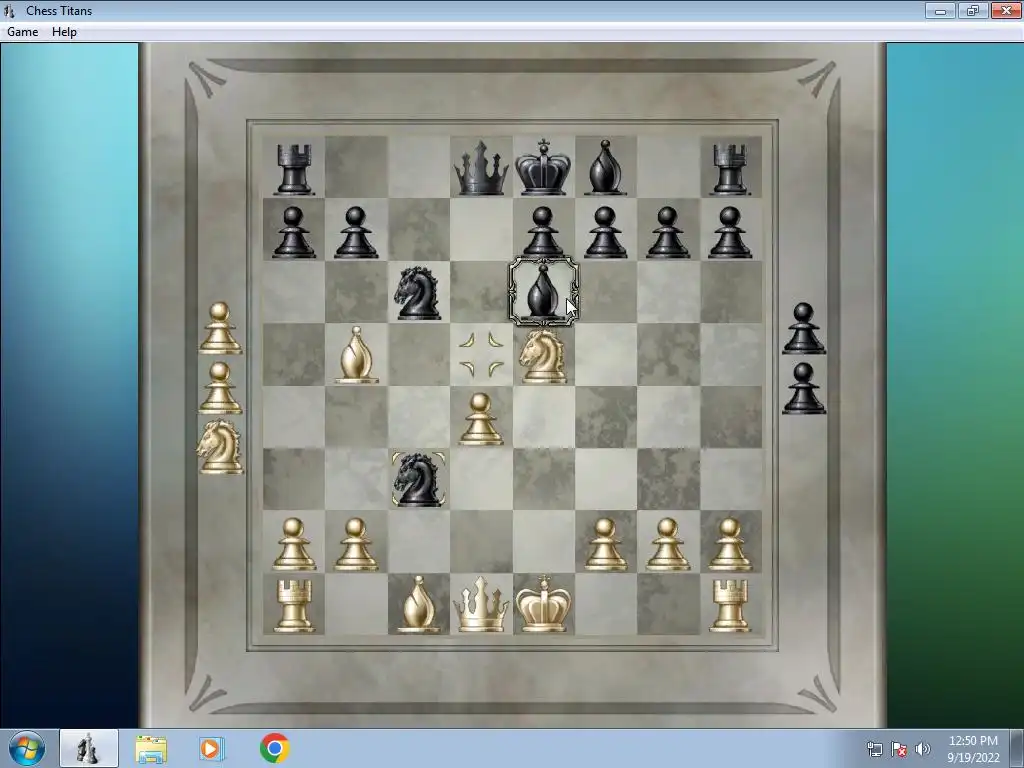Select the white king on e1

(x=543, y=604)
